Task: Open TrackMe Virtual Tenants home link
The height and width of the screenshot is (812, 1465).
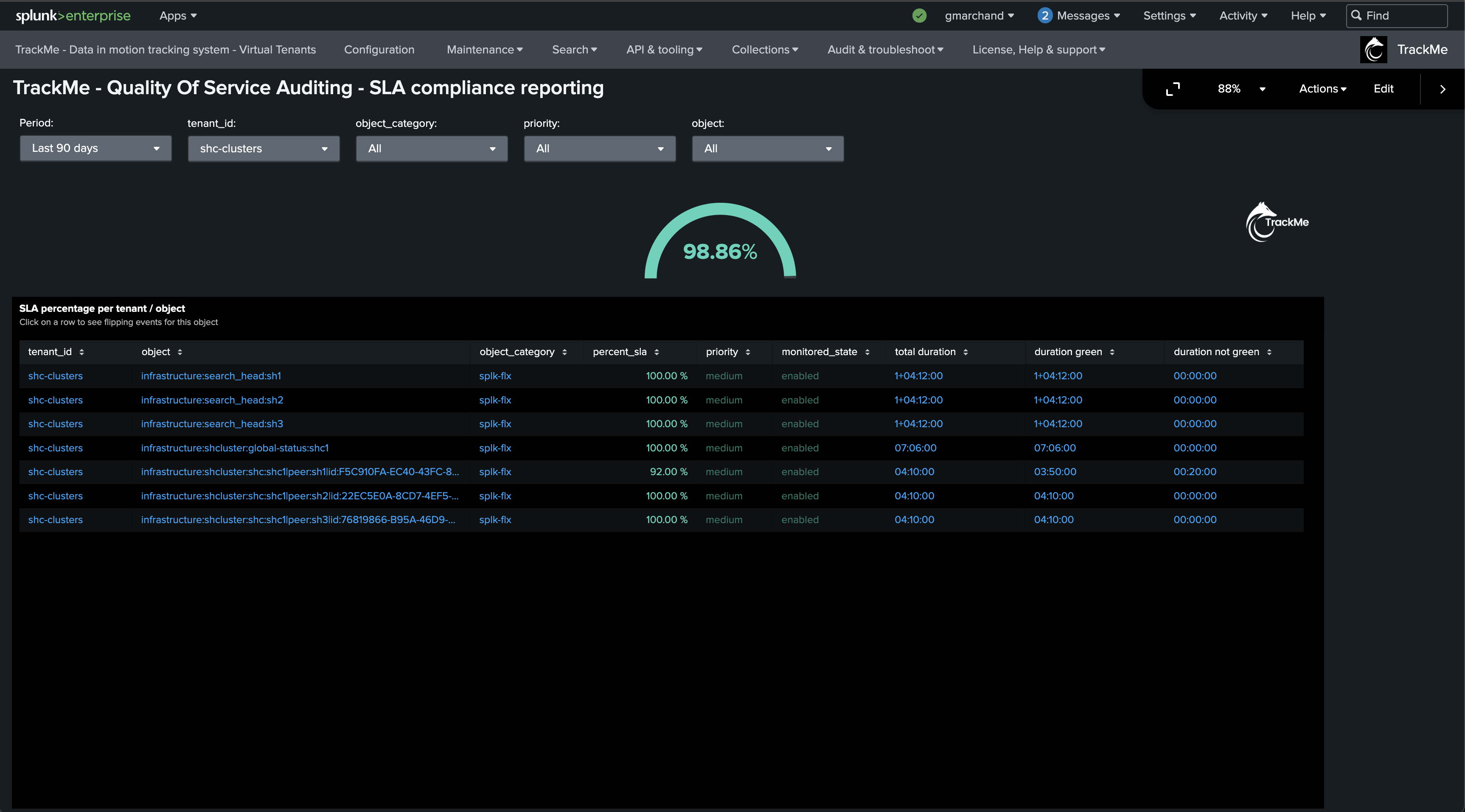Action: coord(166,50)
